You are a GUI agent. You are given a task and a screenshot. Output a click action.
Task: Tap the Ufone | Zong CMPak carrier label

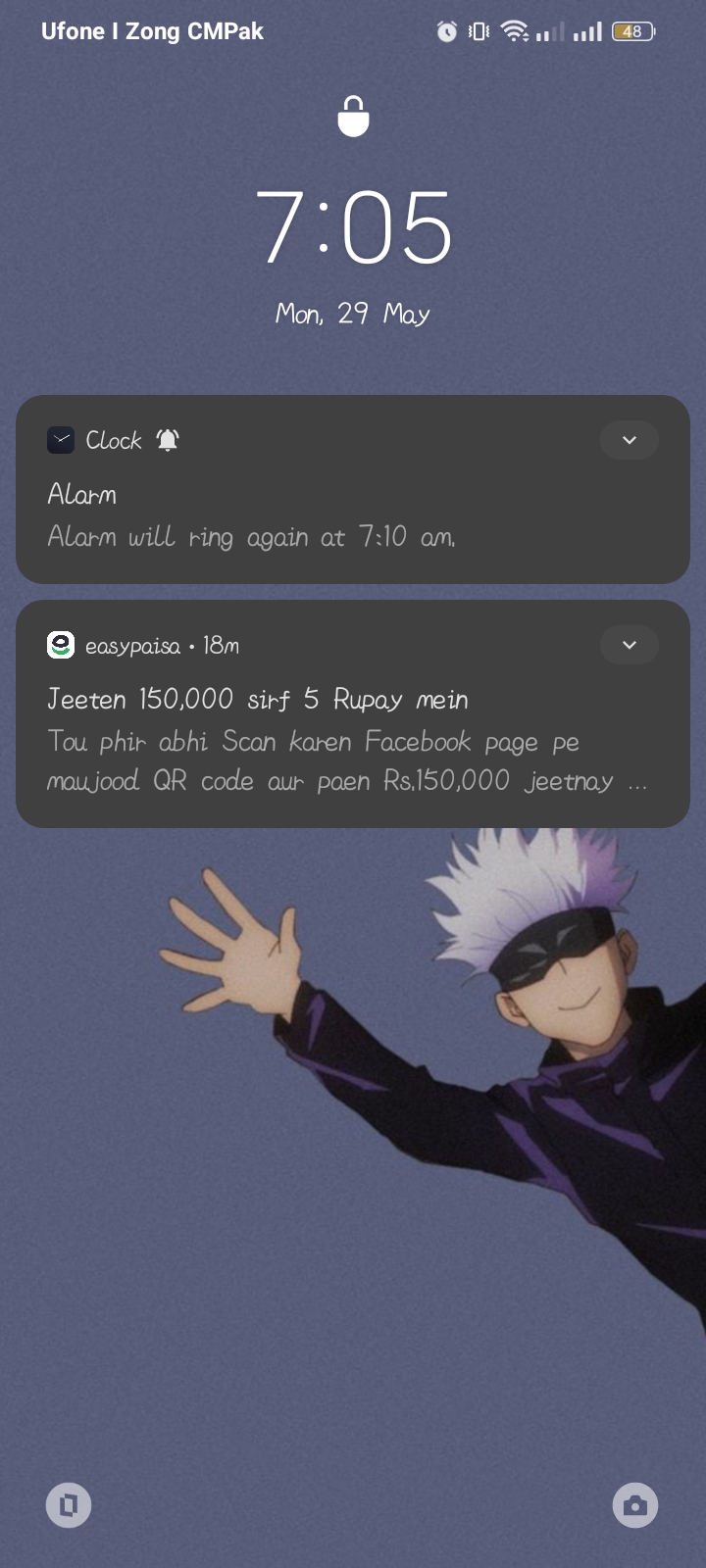pos(152,31)
